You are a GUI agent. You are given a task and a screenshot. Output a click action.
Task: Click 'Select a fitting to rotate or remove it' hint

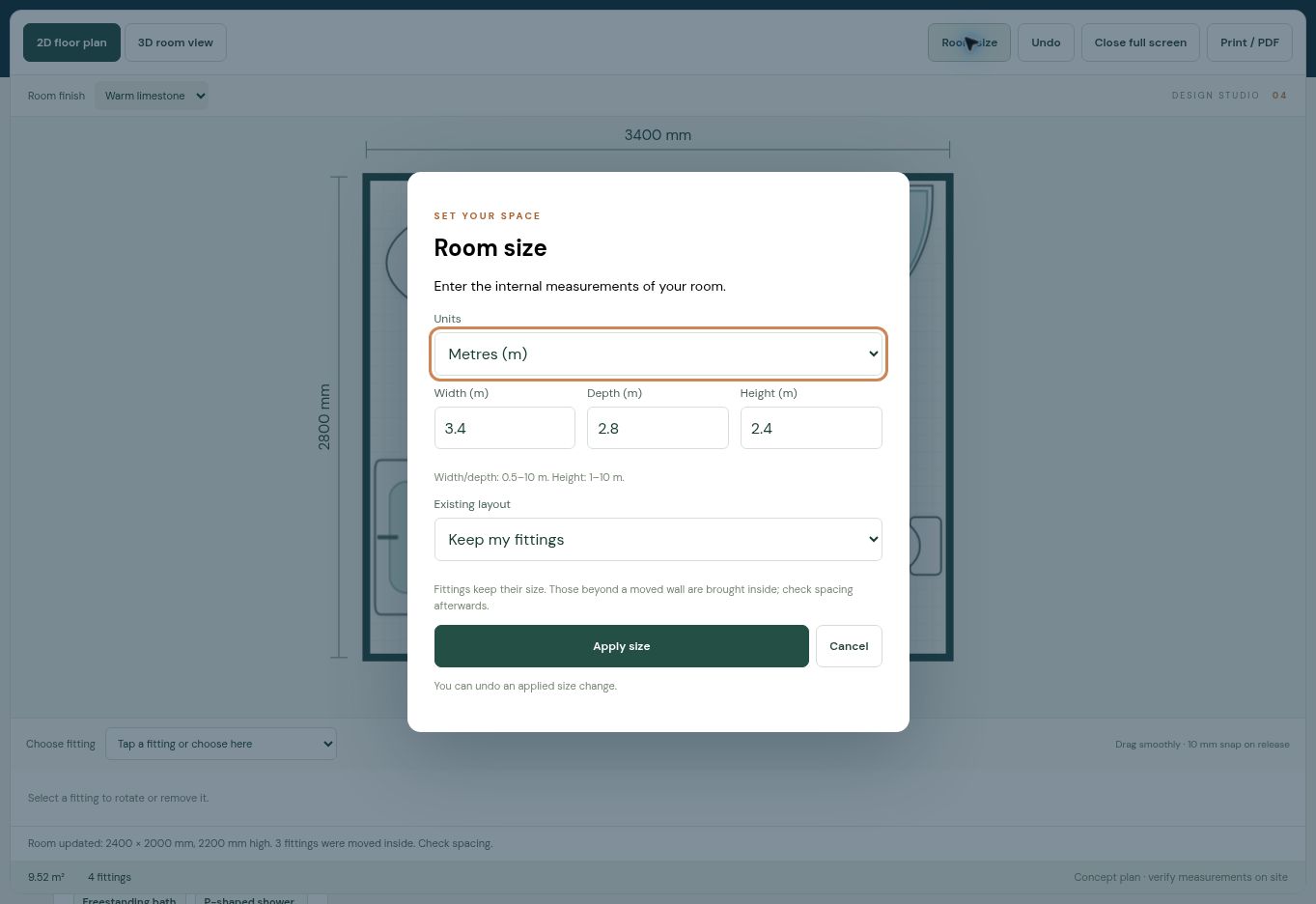tap(119, 798)
